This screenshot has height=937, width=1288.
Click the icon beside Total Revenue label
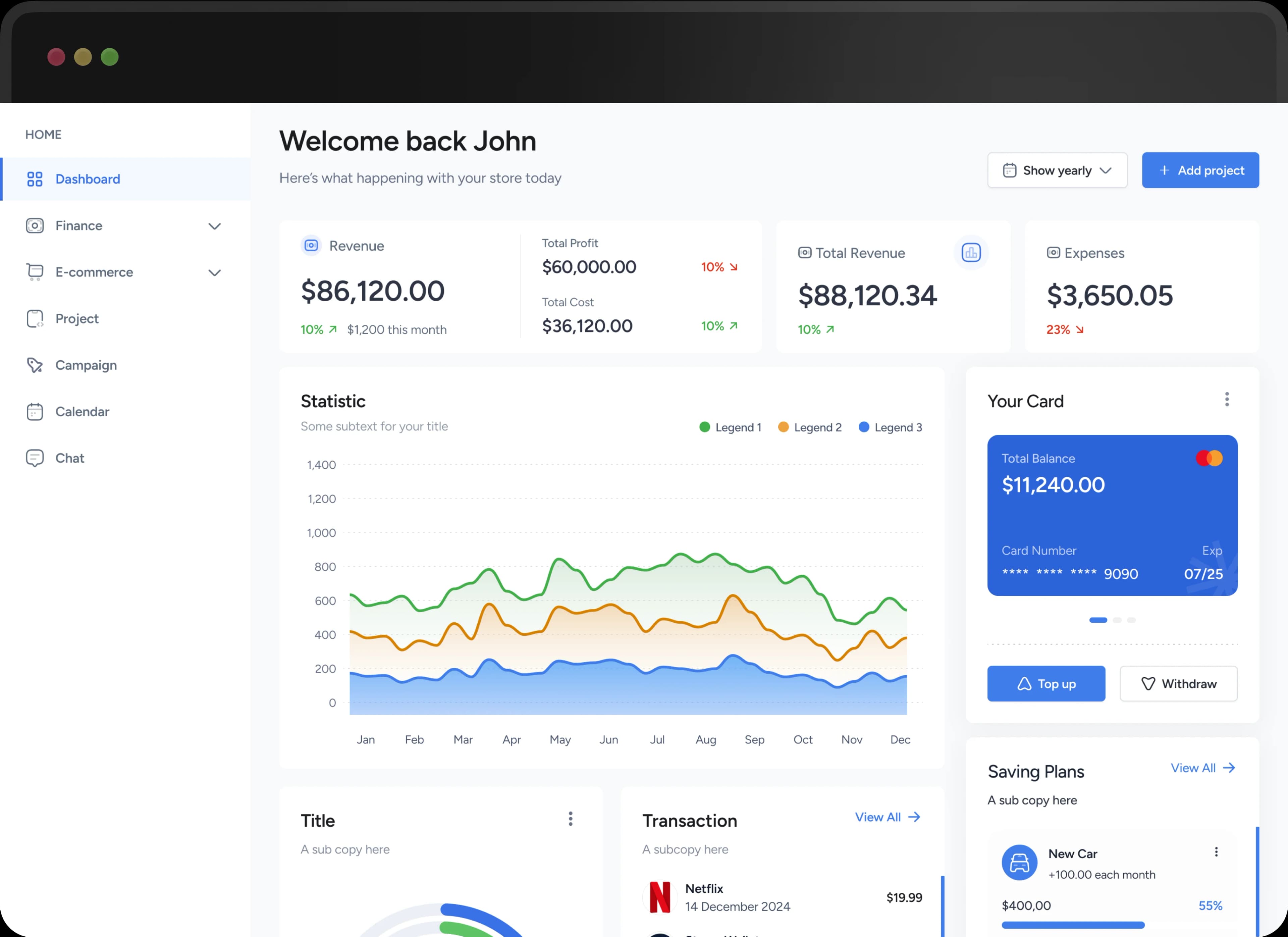(805, 253)
